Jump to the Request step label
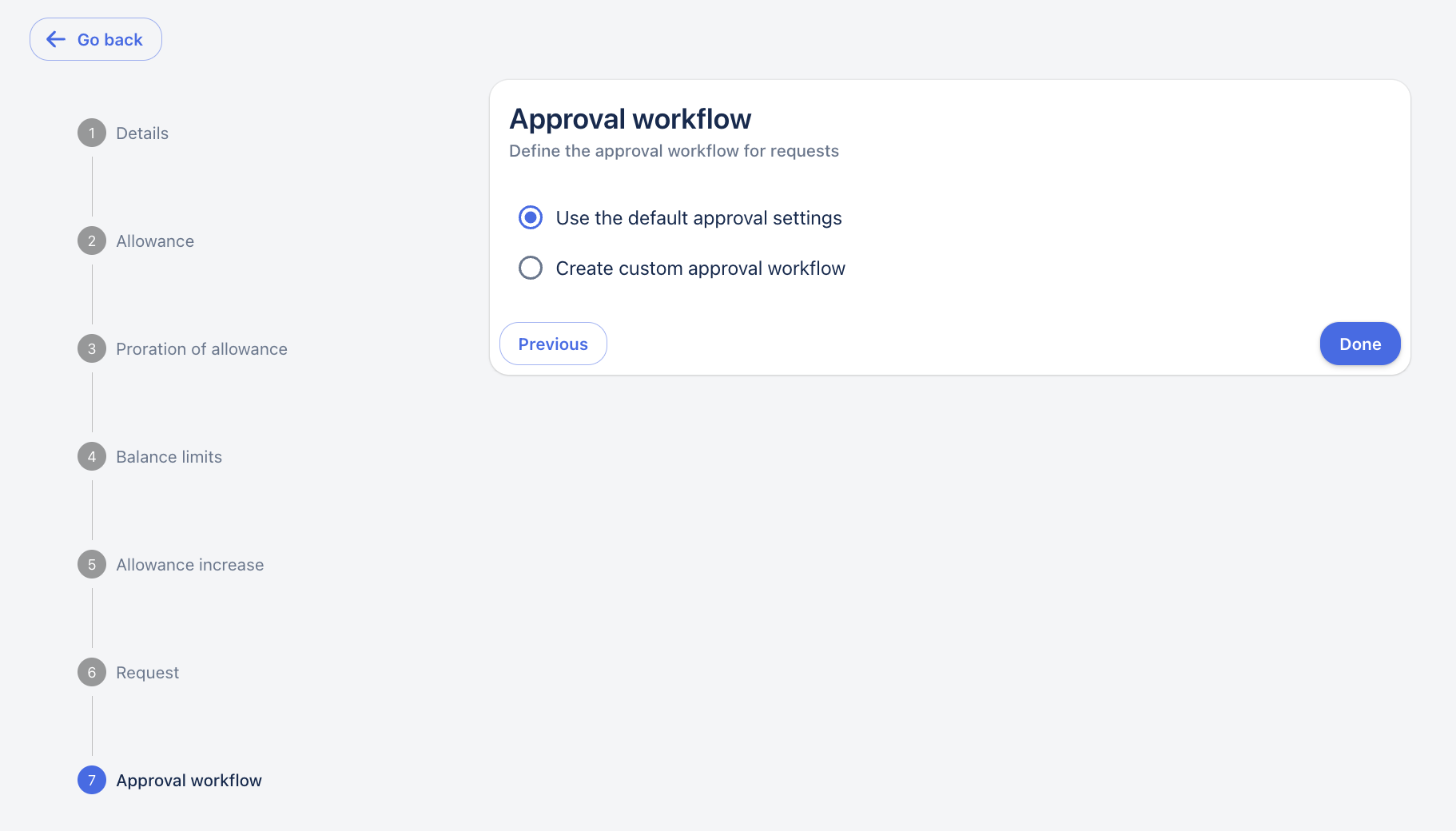This screenshot has width=1456, height=831. click(x=147, y=673)
